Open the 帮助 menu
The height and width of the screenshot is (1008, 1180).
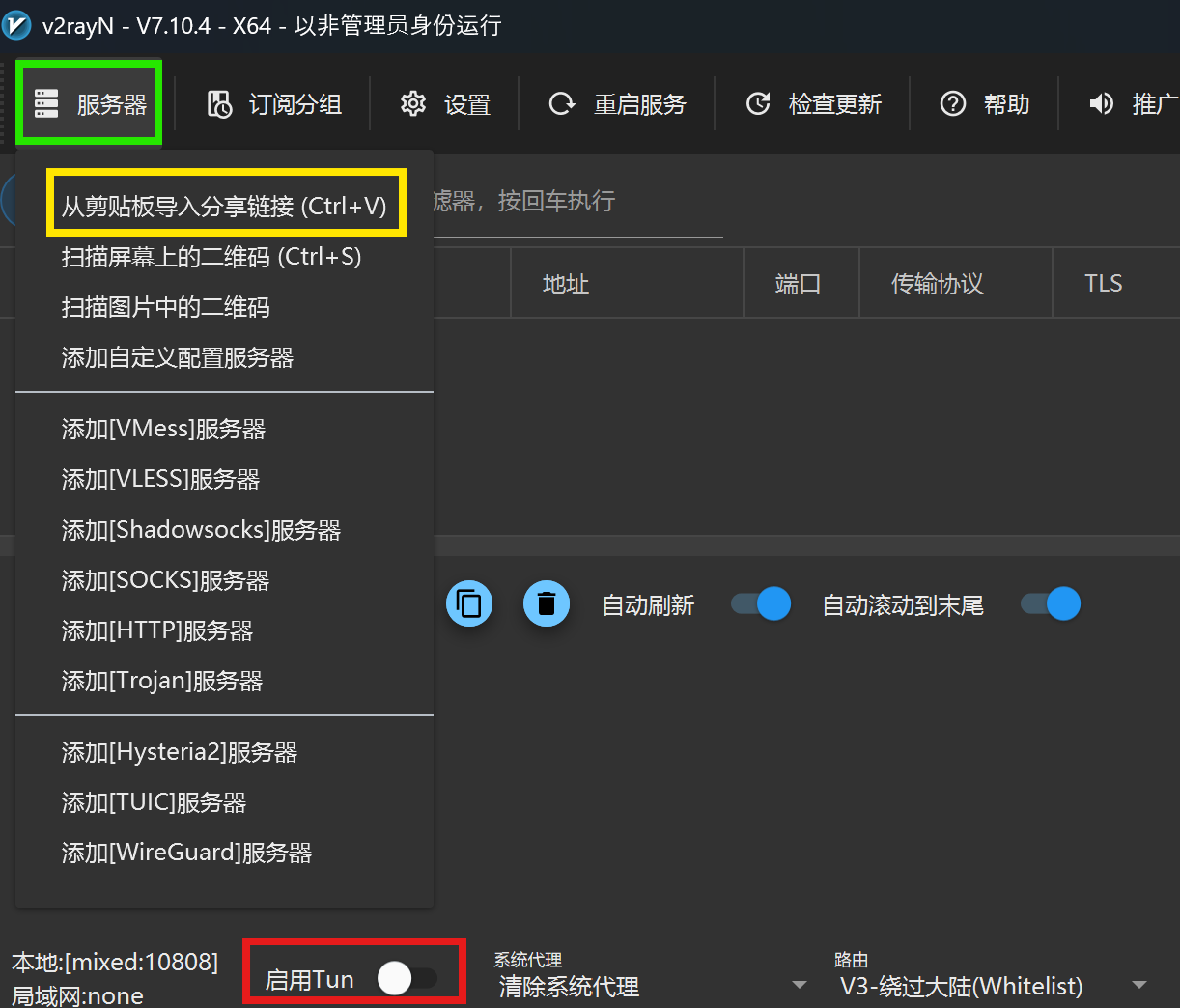pos(984,104)
